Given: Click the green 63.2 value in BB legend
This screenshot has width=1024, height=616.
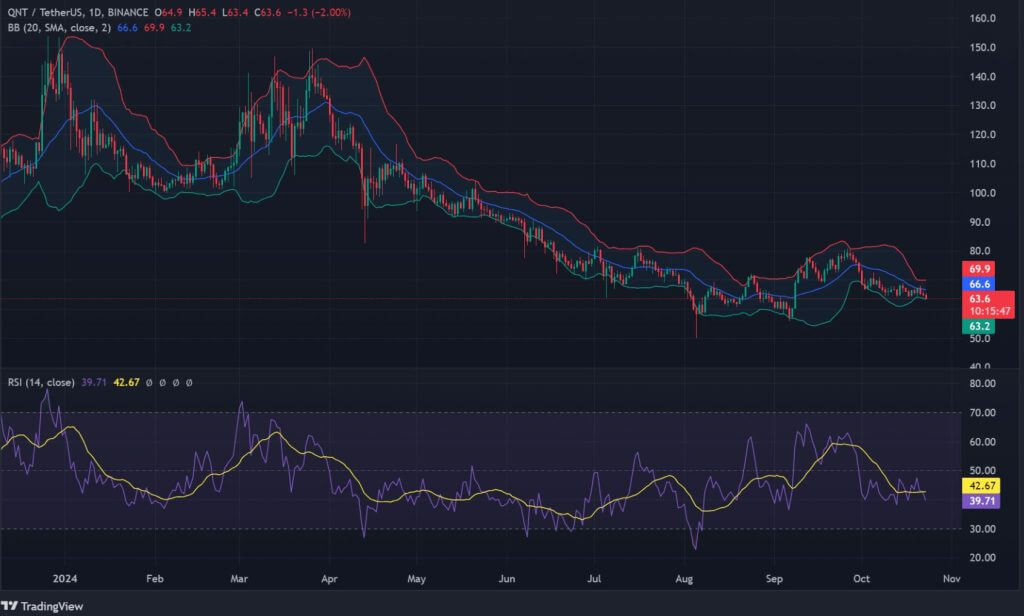Looking at the screenshot, I should [x=181, y=27].
